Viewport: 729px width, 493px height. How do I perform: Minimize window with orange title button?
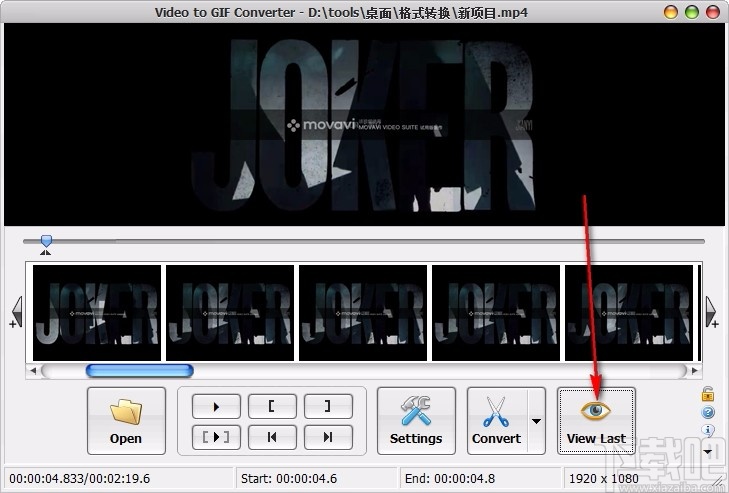coord(670,12)
